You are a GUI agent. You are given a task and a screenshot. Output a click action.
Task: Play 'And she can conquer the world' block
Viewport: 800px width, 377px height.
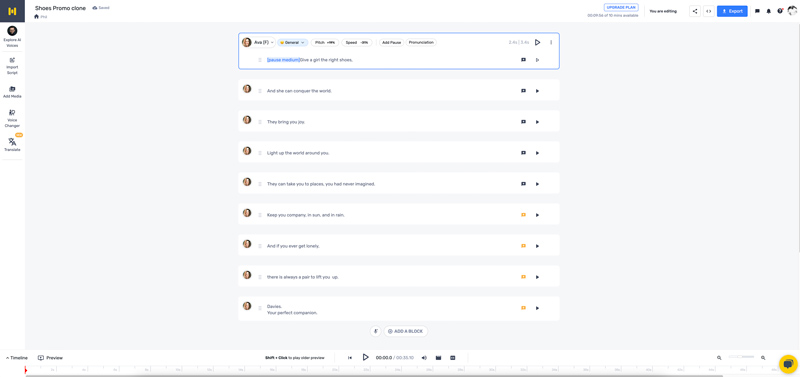pyautogui.click(x=537, y=91)
